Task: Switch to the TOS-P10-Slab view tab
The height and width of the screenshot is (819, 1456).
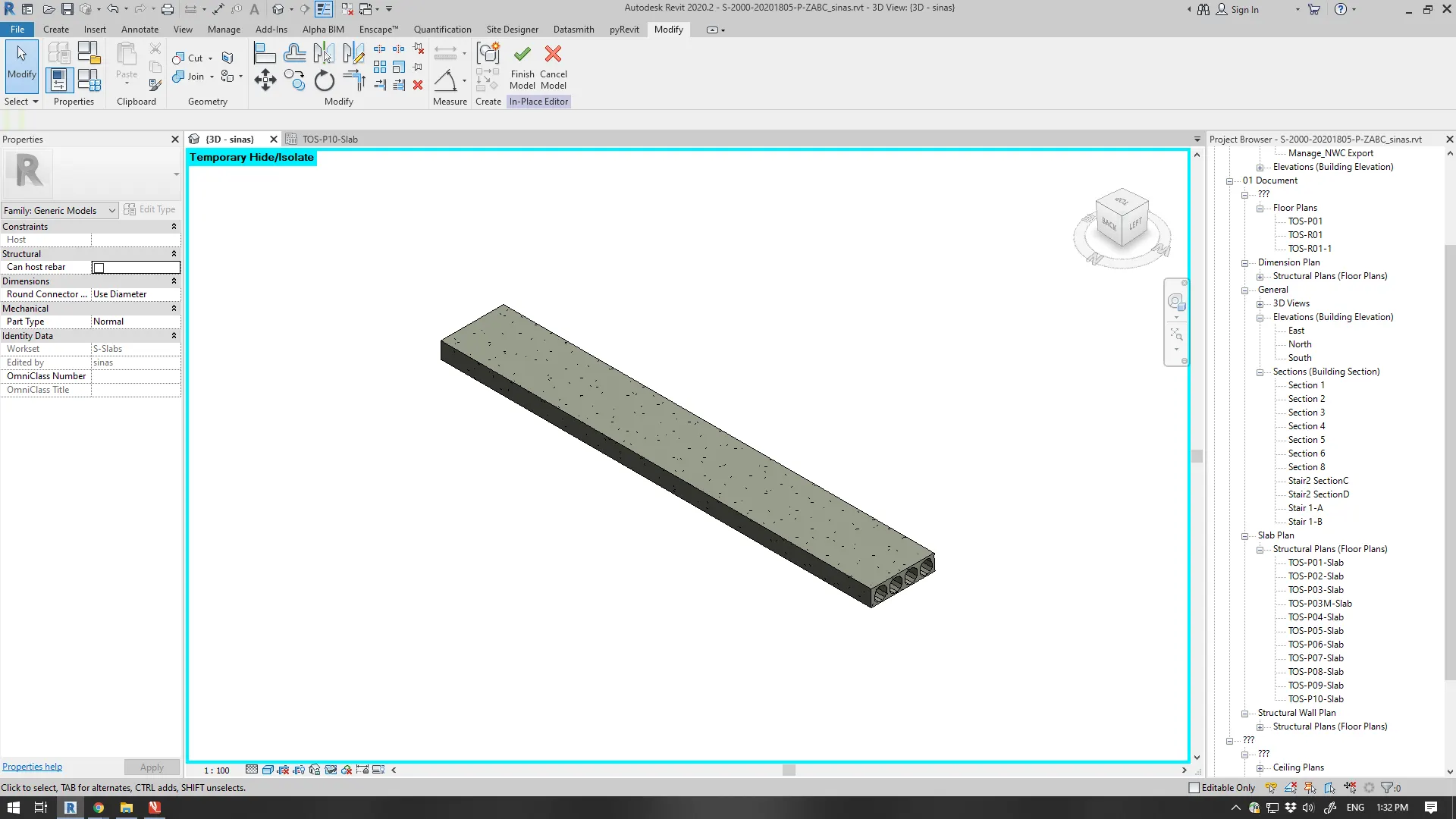Action: coord(329,140)
